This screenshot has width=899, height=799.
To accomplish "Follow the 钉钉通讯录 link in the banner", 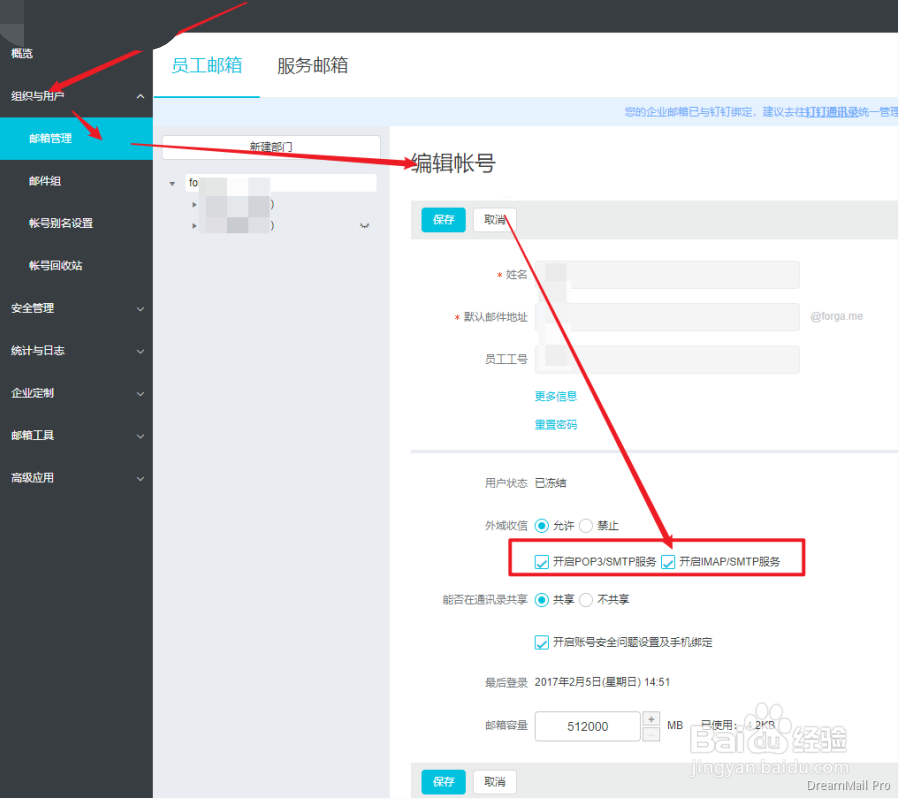I will pos(831,112).
